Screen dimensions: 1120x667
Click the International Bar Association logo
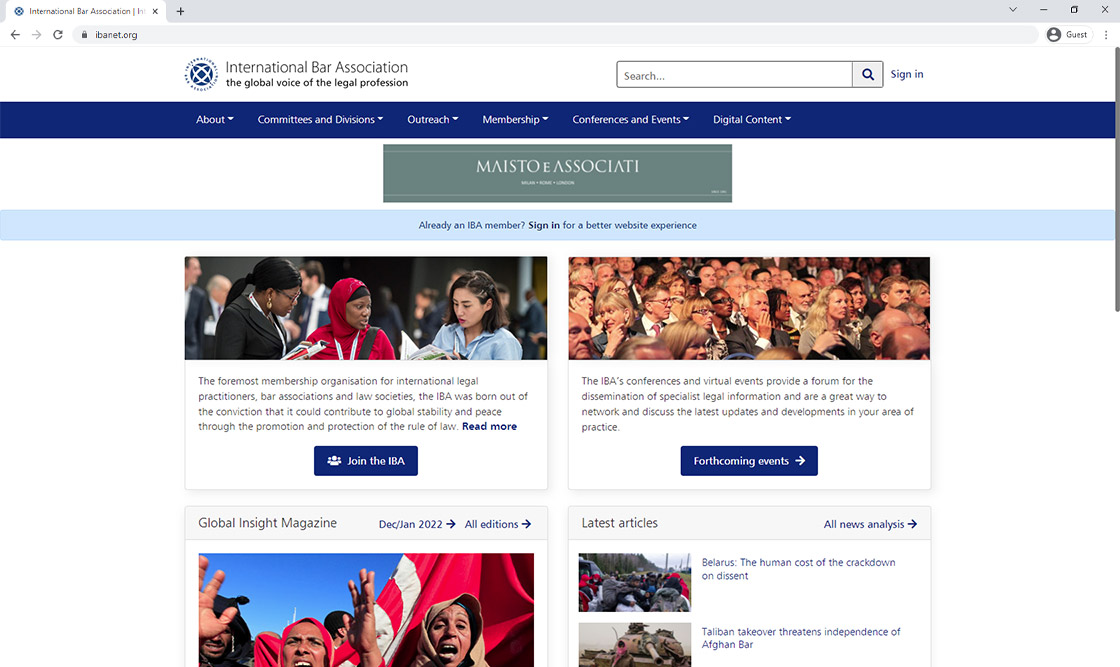tap(296, 74)
